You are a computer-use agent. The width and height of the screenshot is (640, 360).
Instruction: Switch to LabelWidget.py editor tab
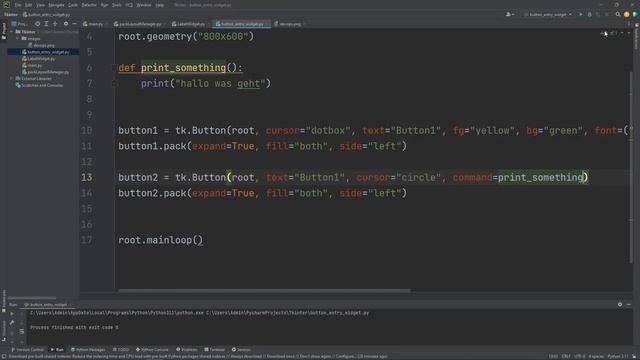tap(189, 24)
